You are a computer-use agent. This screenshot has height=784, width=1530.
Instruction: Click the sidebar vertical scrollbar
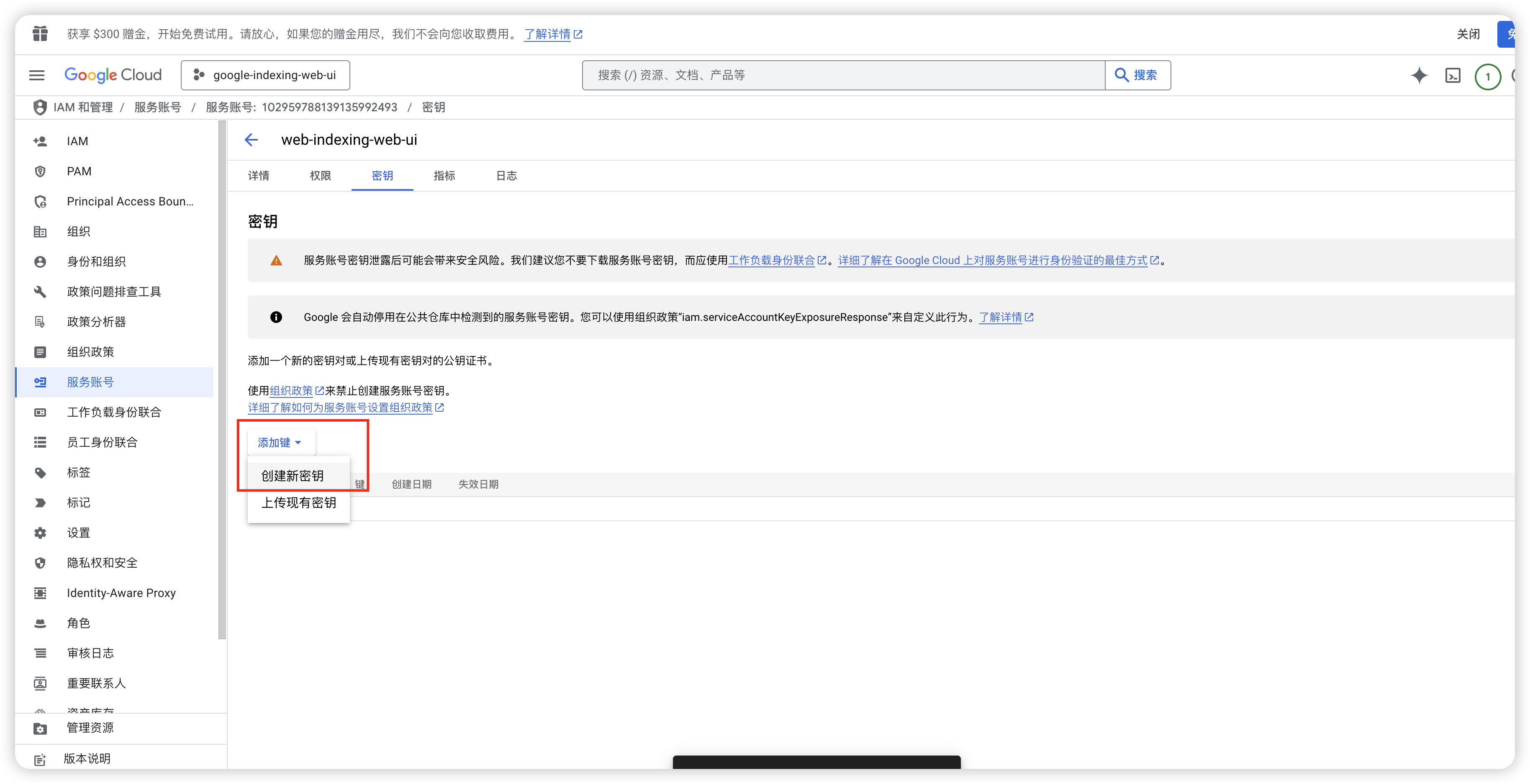point(222,380)
